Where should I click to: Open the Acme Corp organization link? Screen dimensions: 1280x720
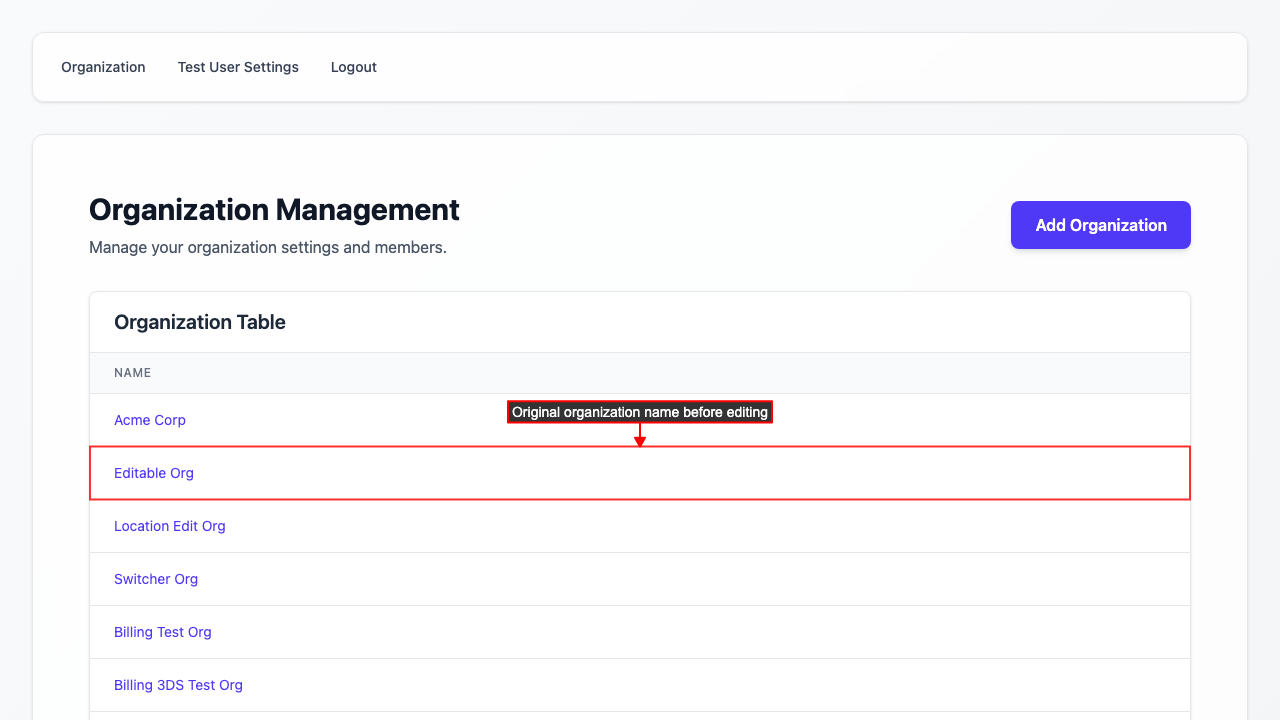pos(150,420)
